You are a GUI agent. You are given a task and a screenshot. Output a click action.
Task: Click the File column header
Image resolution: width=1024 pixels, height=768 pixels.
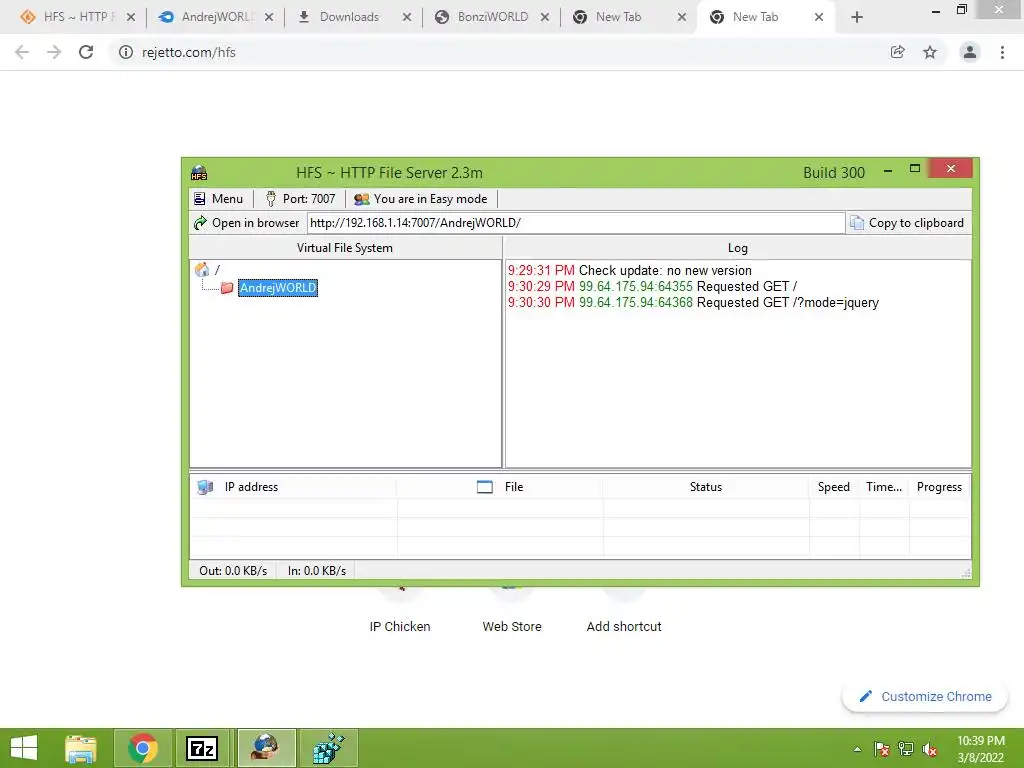tap(500, 487)
